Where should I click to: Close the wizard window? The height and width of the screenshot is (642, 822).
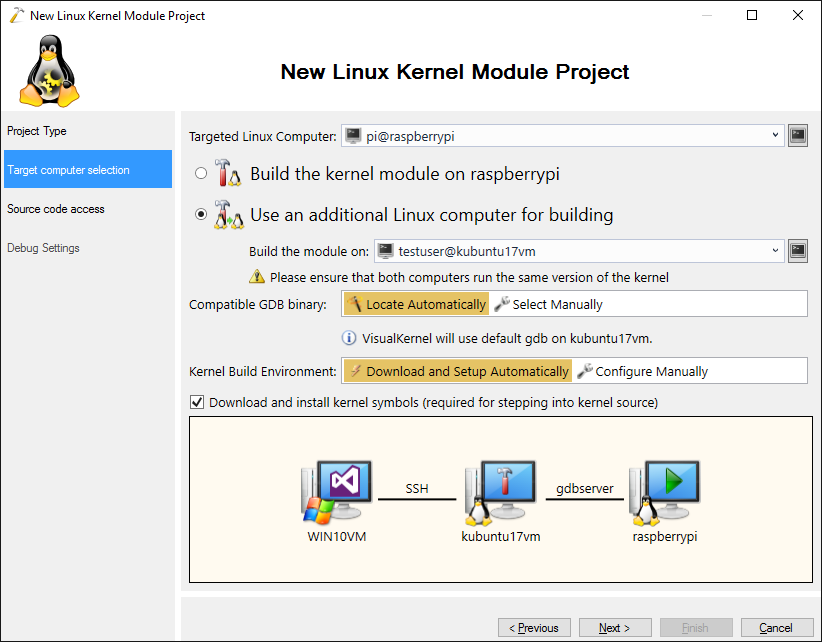[797, 15]
